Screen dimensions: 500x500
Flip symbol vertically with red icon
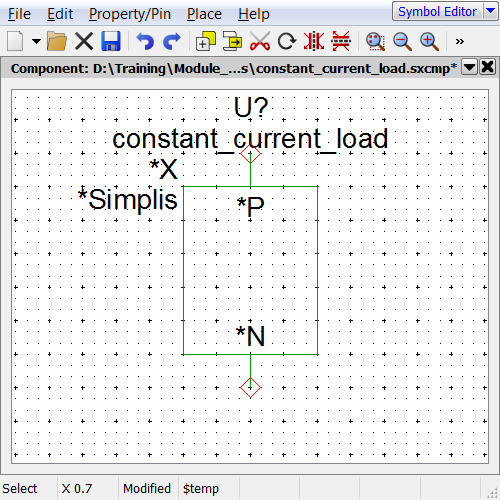(341, 41)
